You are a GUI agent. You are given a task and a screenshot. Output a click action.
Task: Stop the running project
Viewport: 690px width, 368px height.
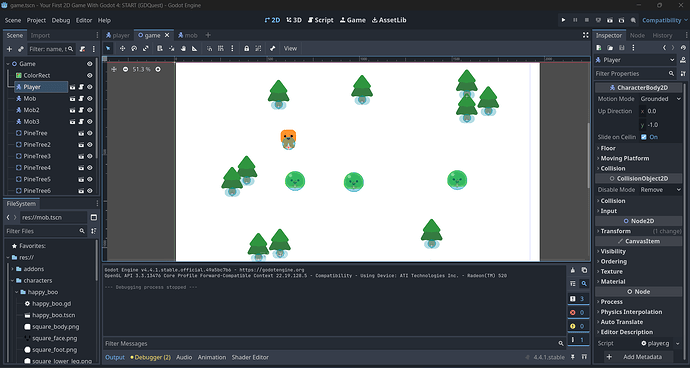[x=587, y=20]
